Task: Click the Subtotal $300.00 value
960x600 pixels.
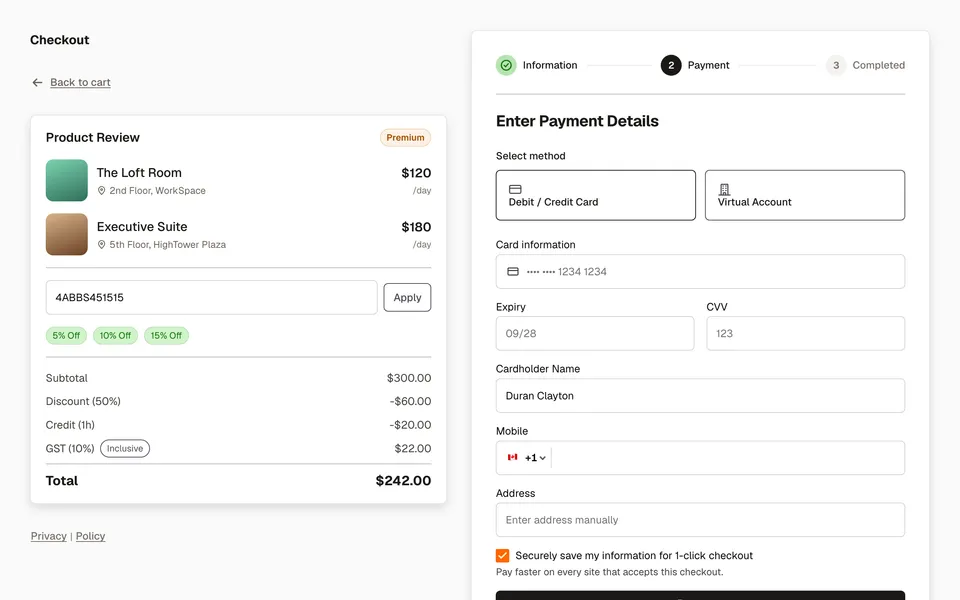Action: point(409,378)
